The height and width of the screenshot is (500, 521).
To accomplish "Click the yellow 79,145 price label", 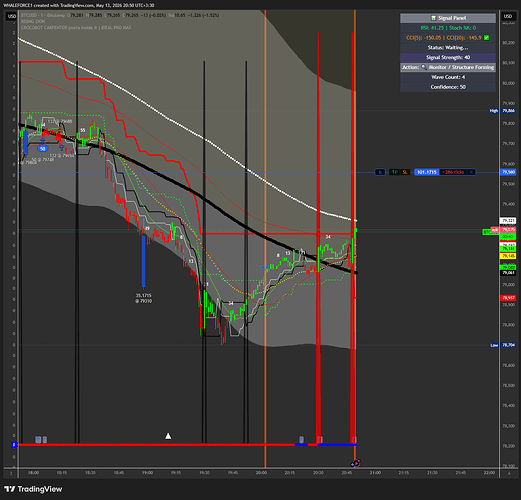I will click(508, 256).
